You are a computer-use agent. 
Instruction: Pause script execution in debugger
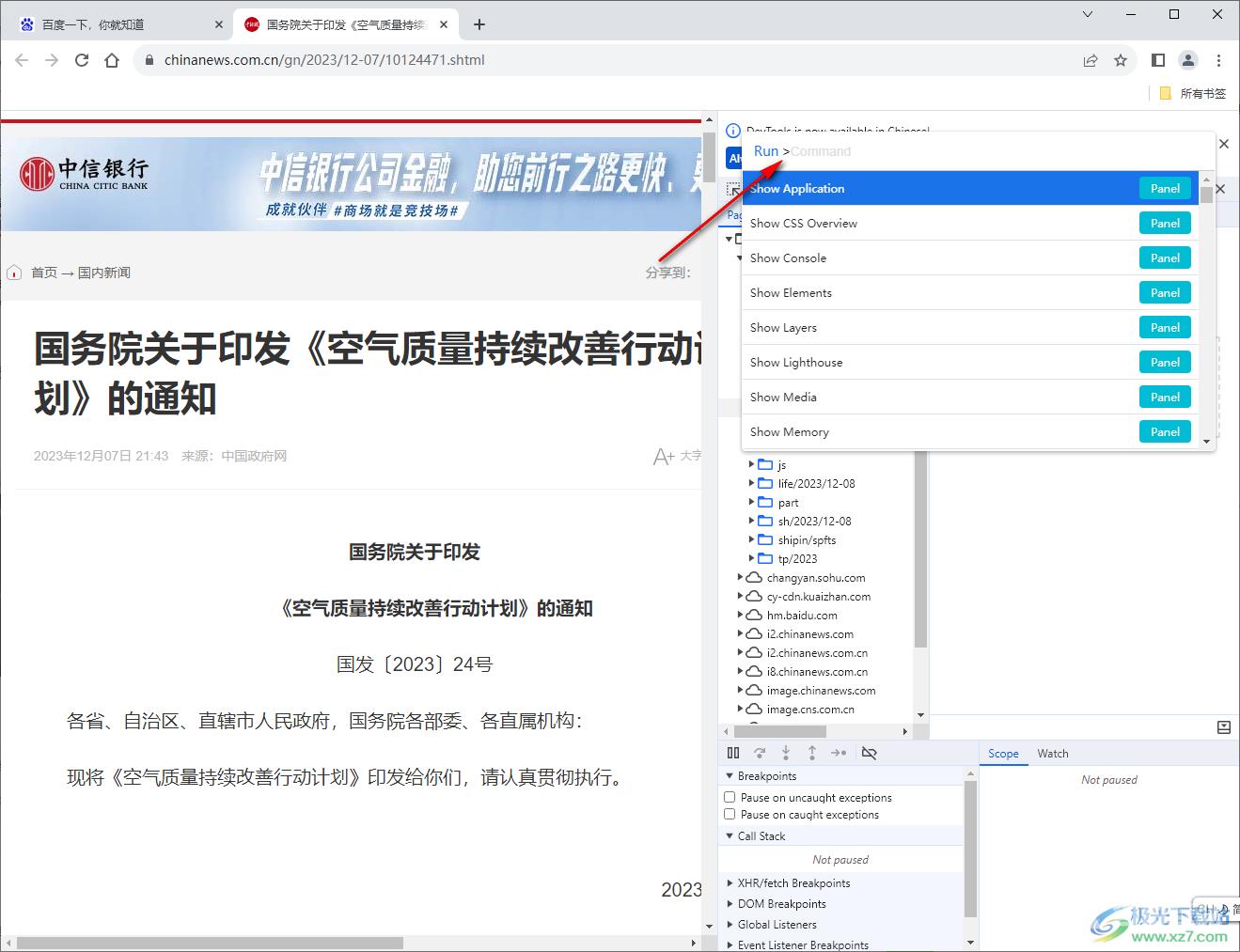(x=733, y=753)
